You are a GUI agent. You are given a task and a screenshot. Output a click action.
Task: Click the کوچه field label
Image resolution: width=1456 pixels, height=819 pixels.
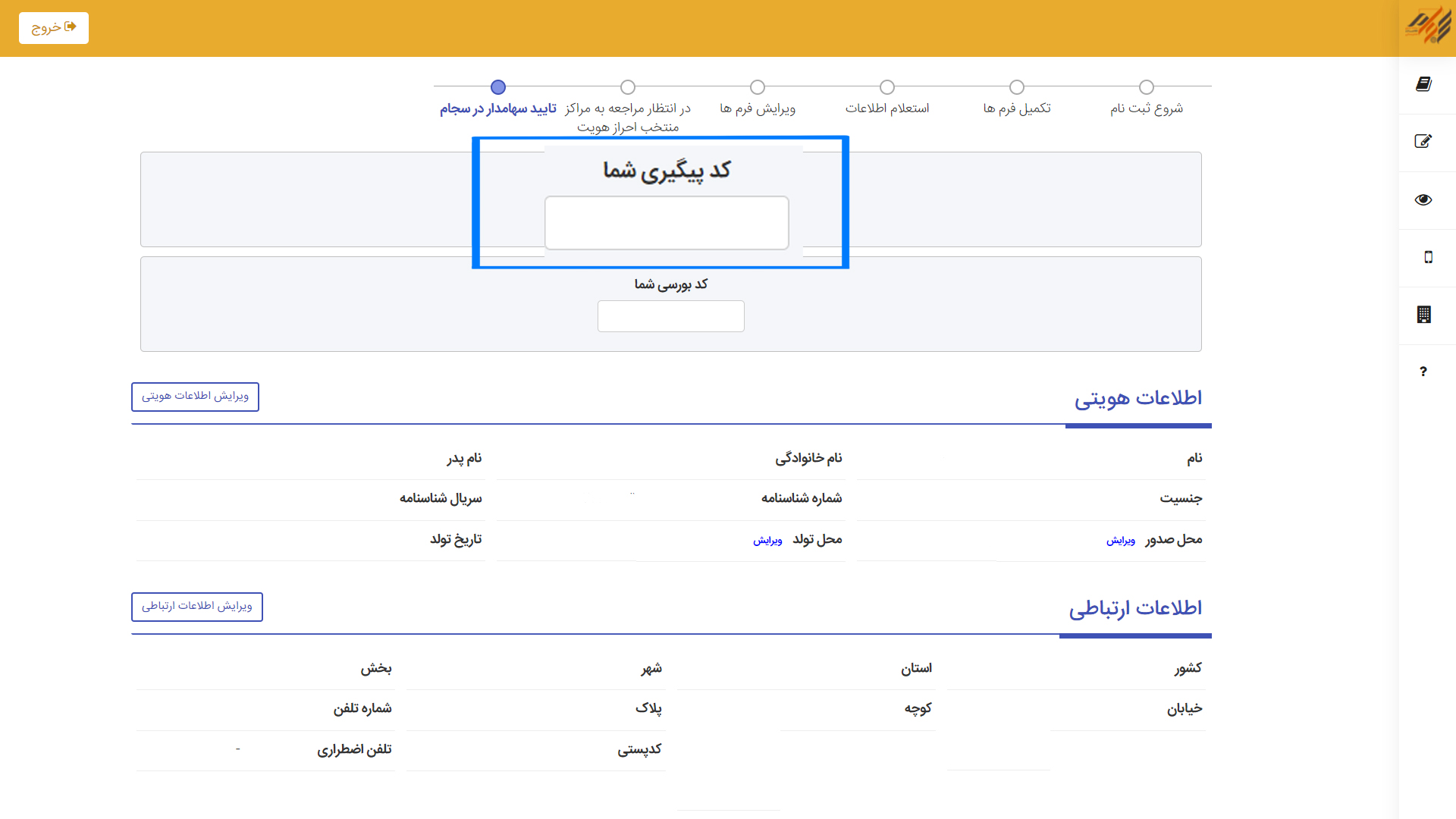pos(918,709)
